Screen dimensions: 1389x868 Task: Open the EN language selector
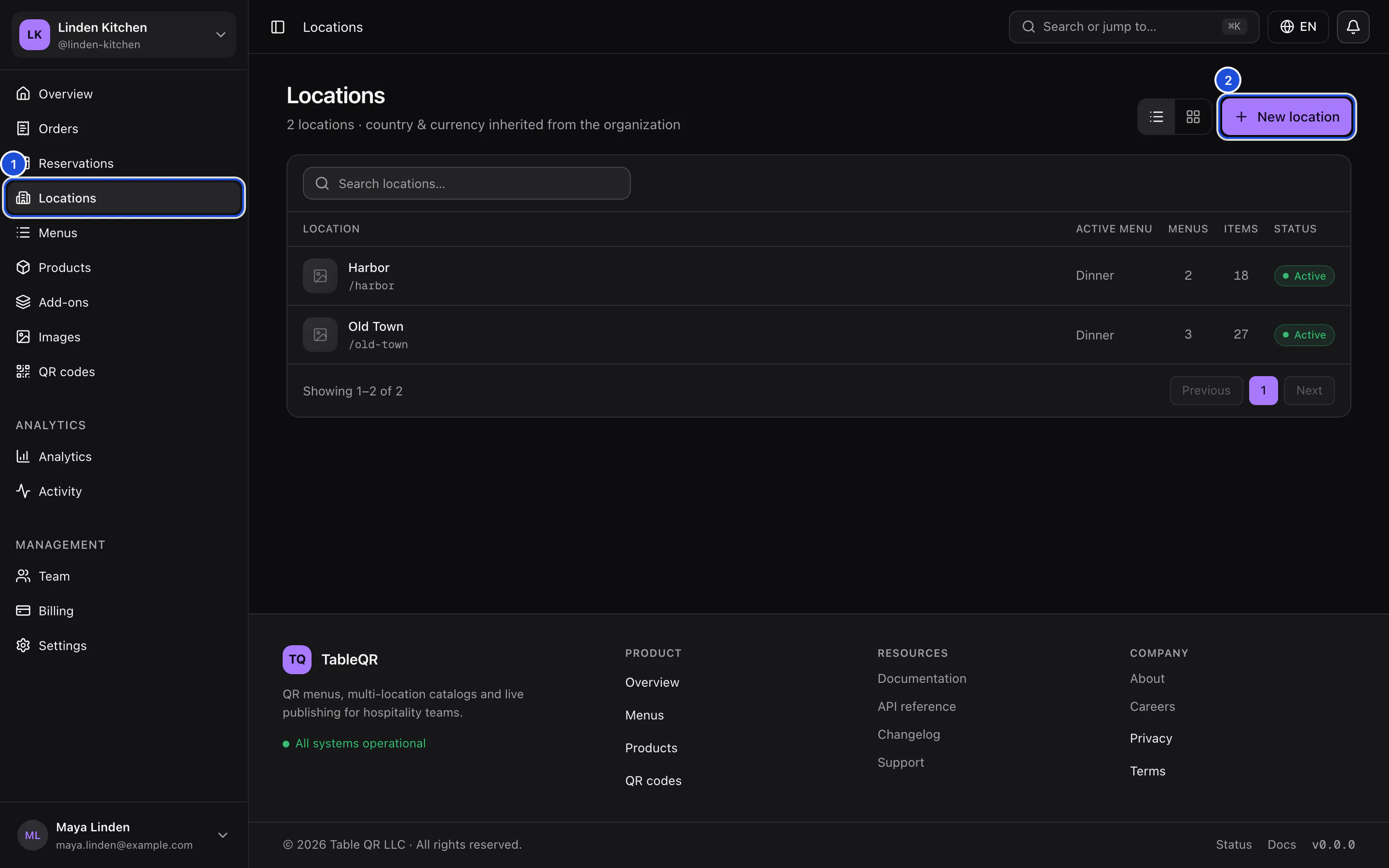click(x=1298, y=27)
